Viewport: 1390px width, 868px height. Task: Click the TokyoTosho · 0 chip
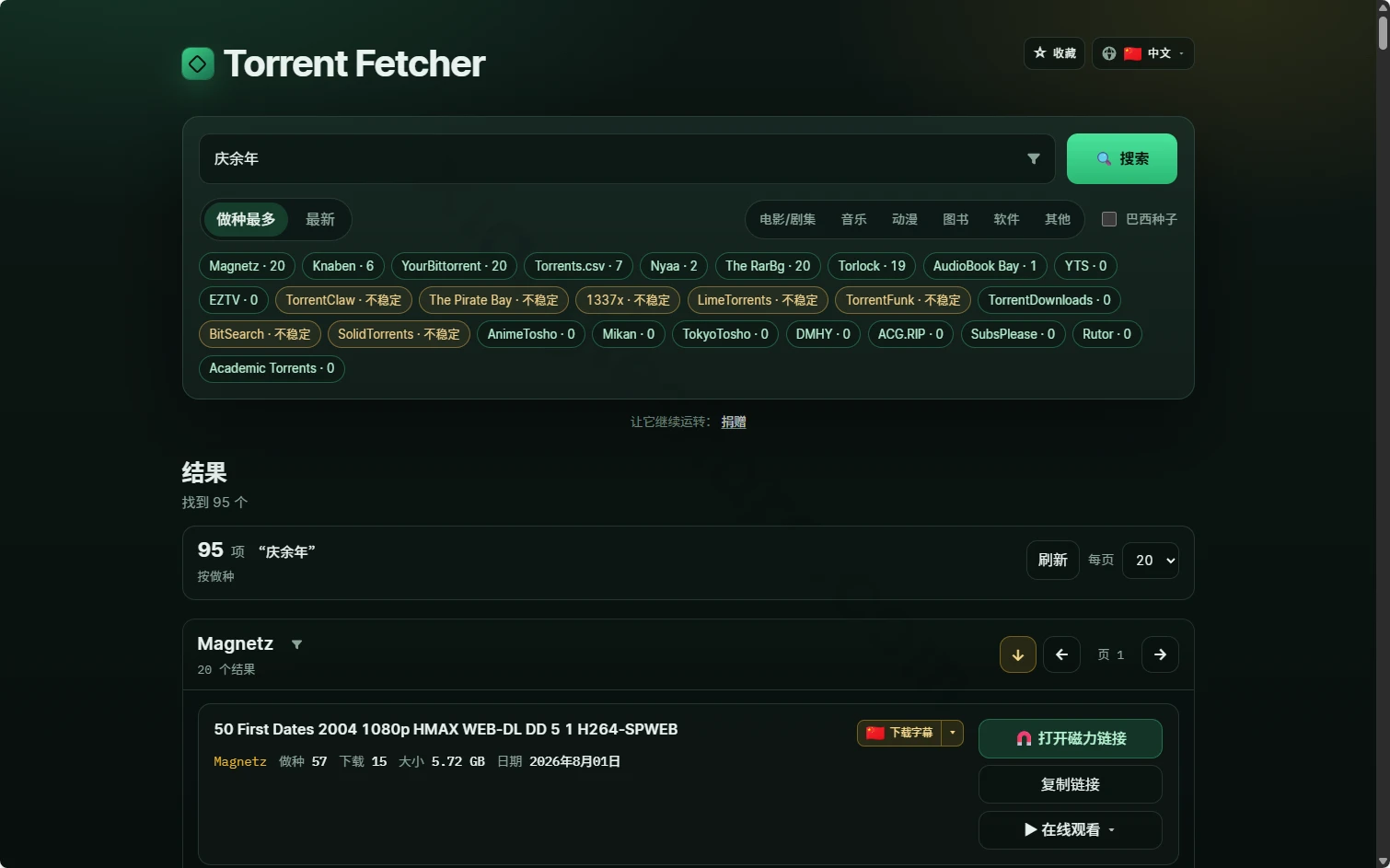725,334
